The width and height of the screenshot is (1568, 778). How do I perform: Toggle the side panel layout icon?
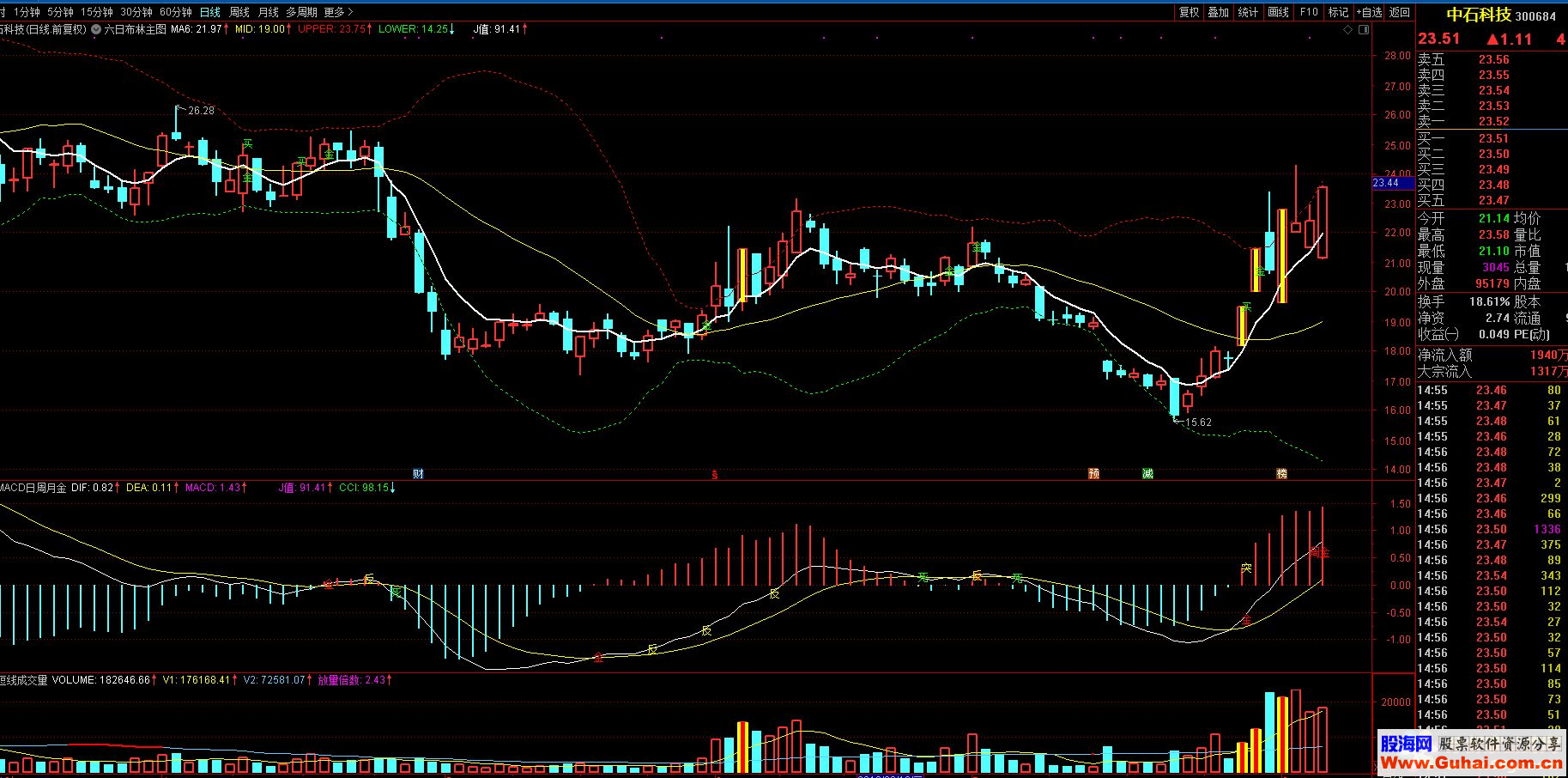pos(1364,29)
